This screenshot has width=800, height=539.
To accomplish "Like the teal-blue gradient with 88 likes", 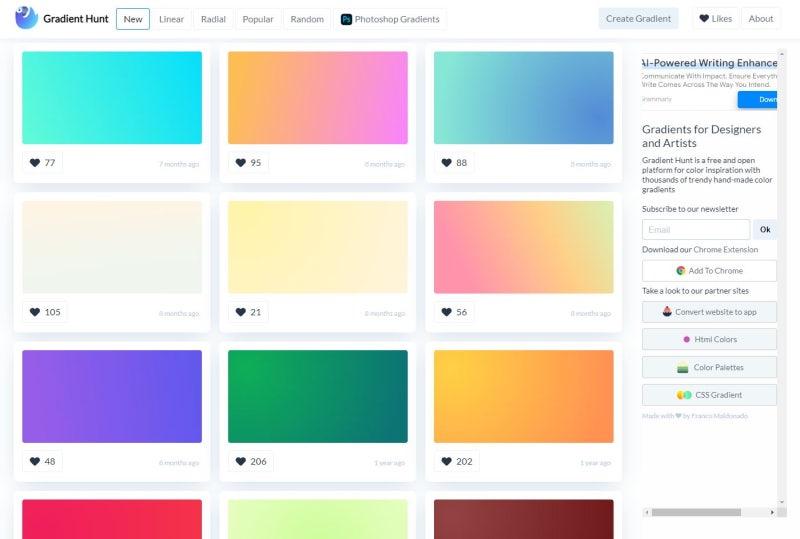I will [x=454, y=163].
